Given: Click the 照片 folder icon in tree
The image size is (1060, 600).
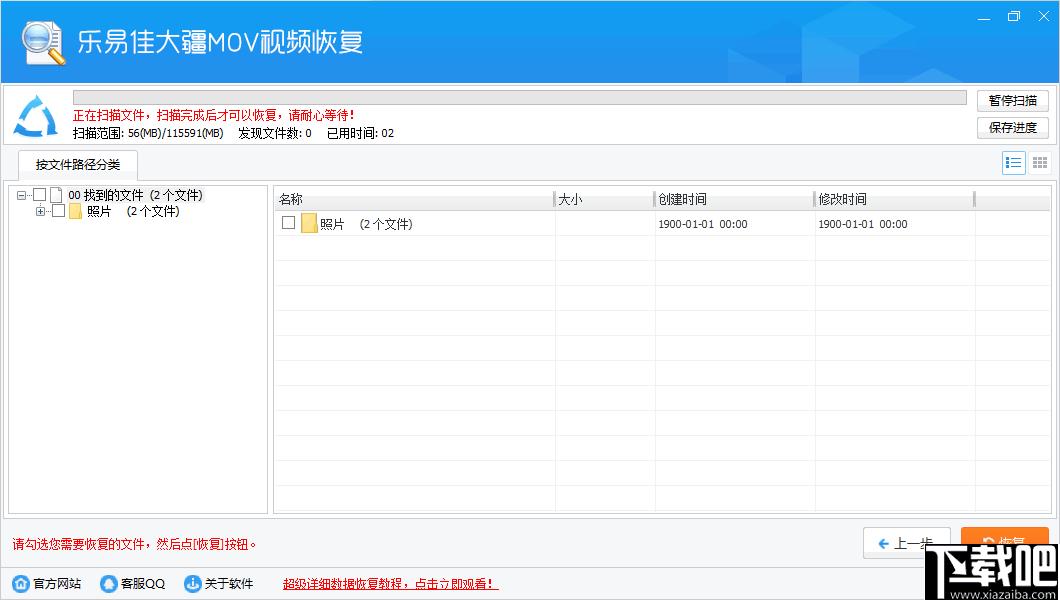Looking at the screenshot, I should 76,211.
